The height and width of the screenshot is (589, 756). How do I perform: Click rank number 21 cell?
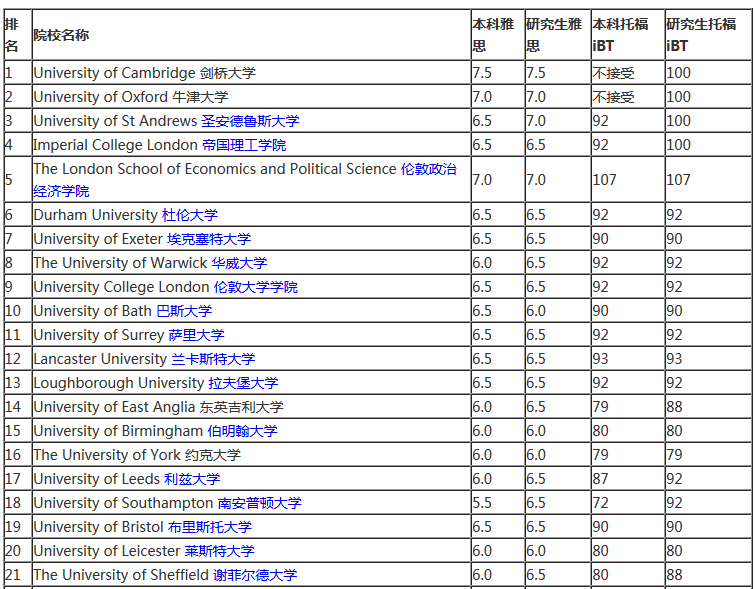(18, 575)
